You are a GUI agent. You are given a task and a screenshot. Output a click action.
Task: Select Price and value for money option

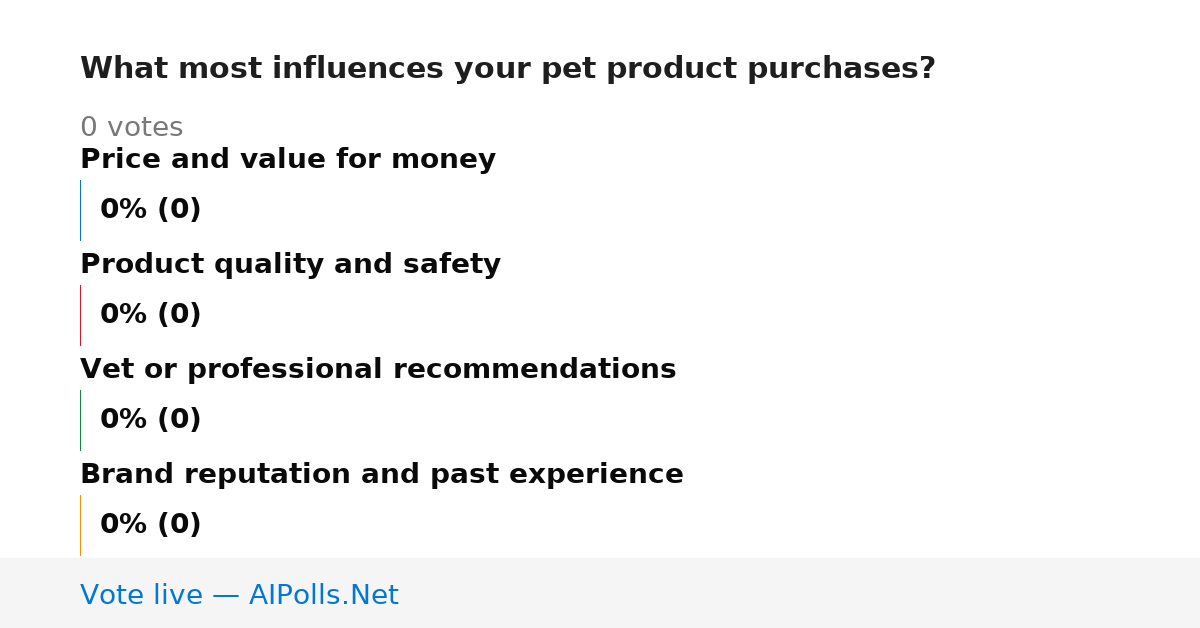click(288, 159)
